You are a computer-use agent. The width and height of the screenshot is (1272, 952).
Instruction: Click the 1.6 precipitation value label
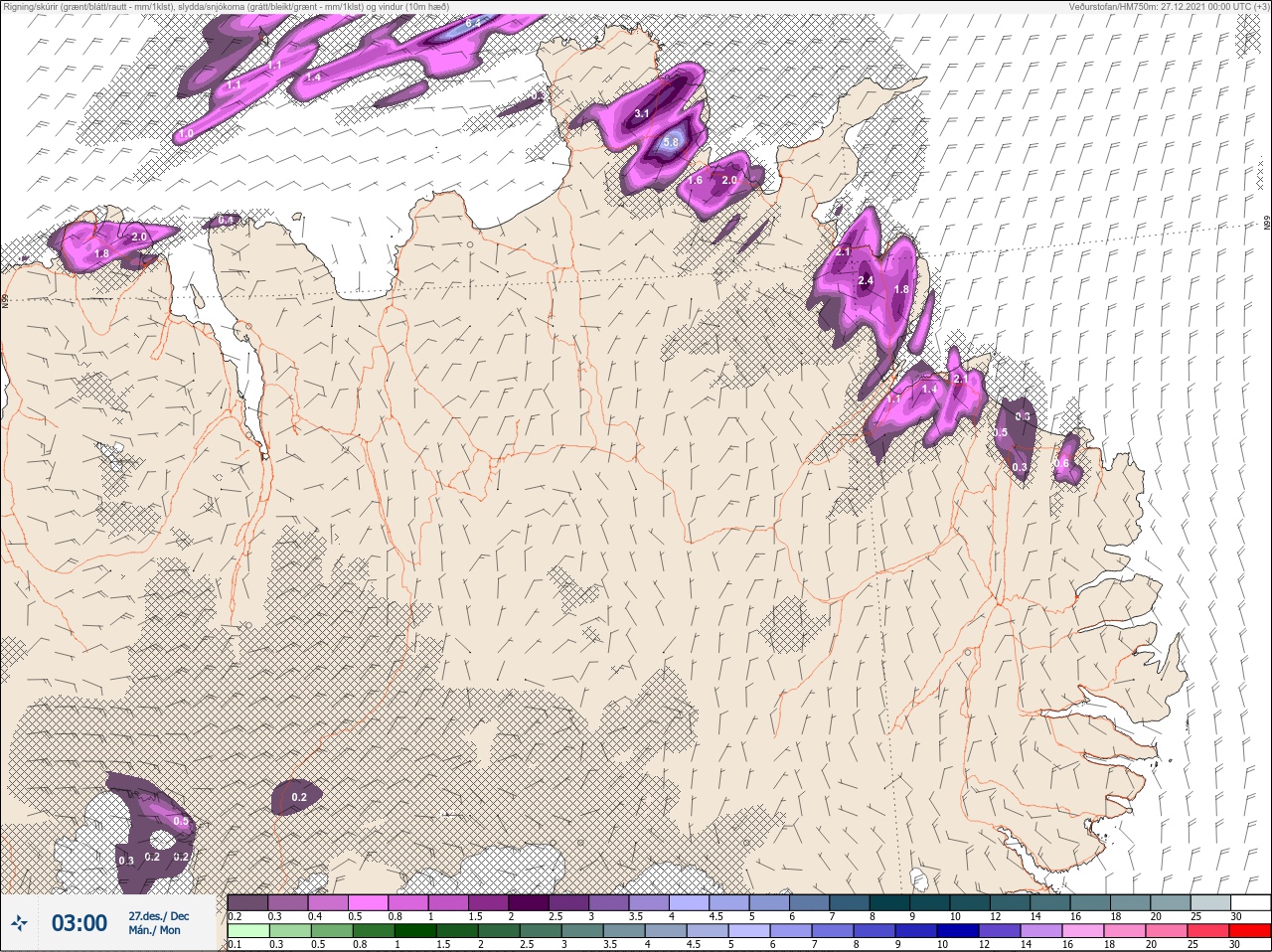[695, 180]
